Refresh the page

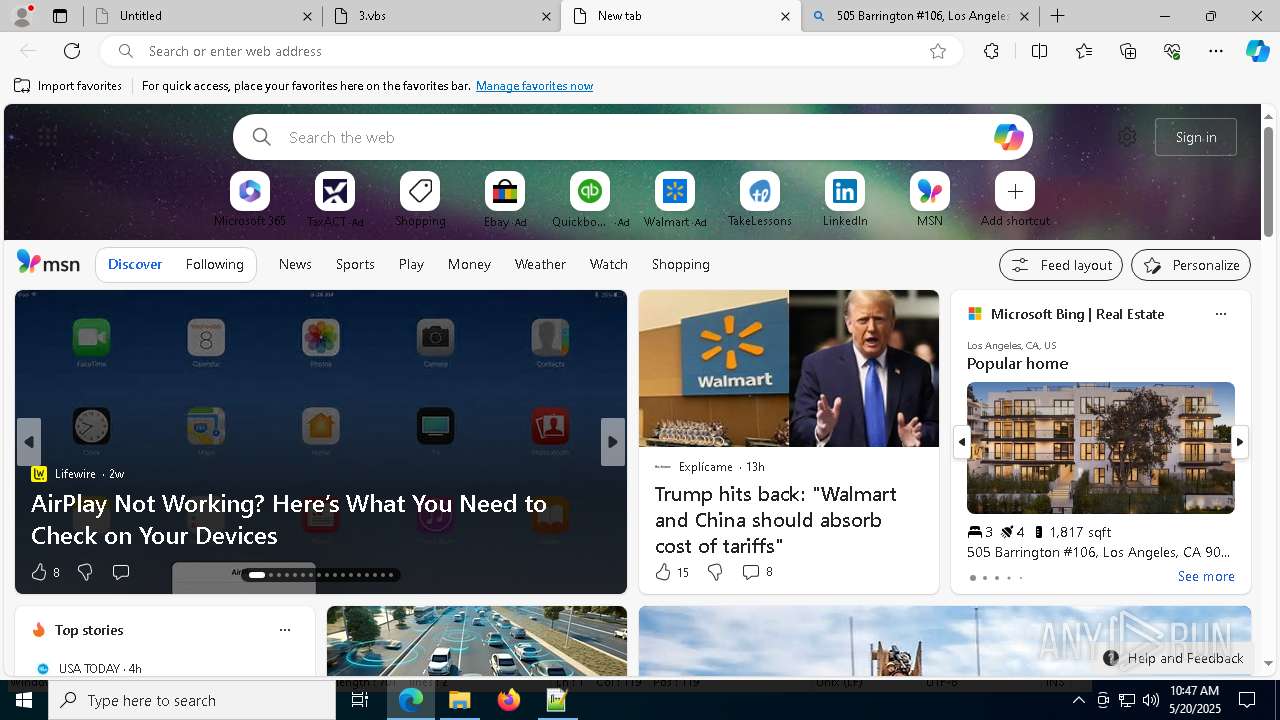[72, 51]
